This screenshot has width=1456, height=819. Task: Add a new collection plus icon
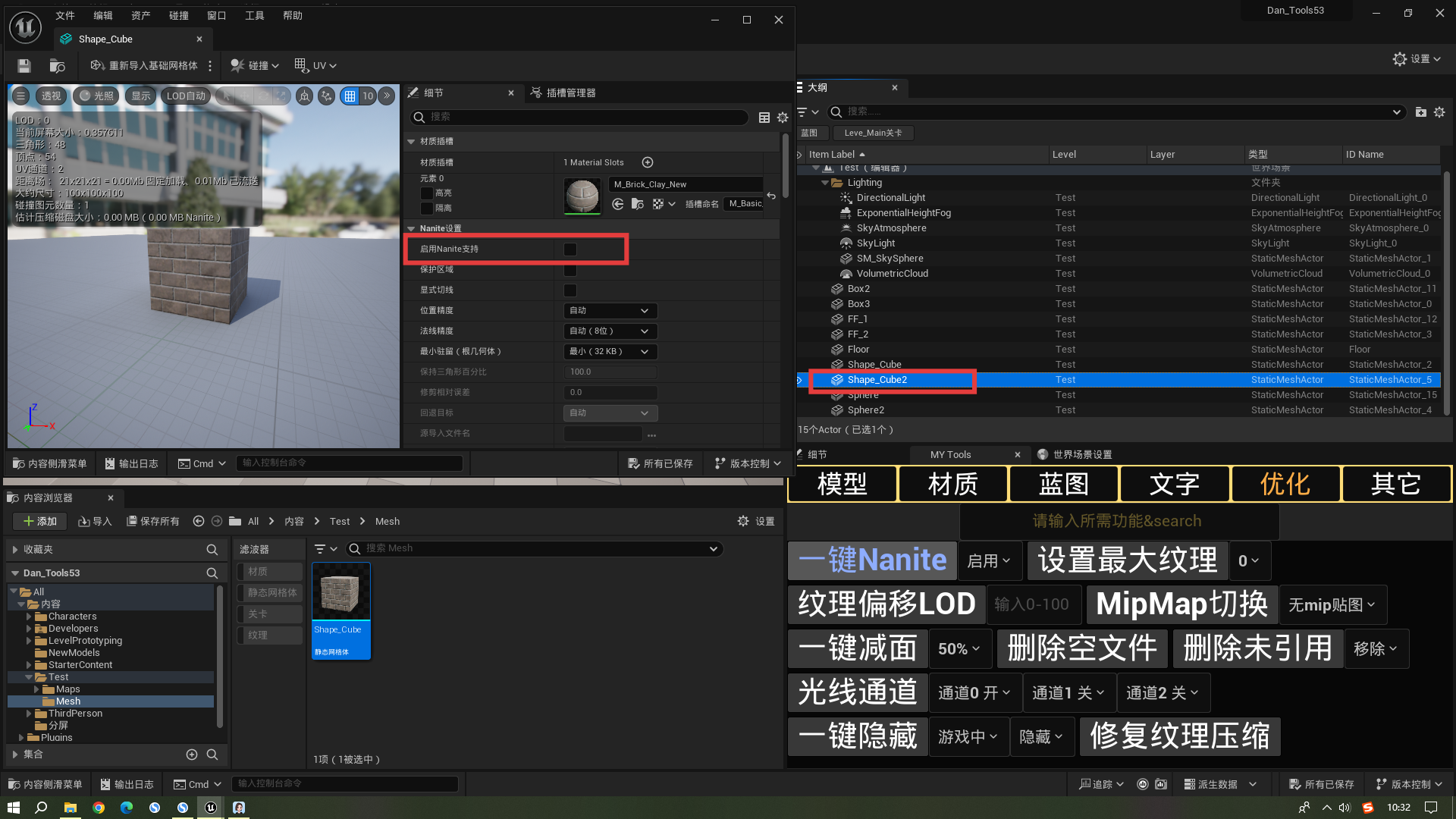click(192, 755)
